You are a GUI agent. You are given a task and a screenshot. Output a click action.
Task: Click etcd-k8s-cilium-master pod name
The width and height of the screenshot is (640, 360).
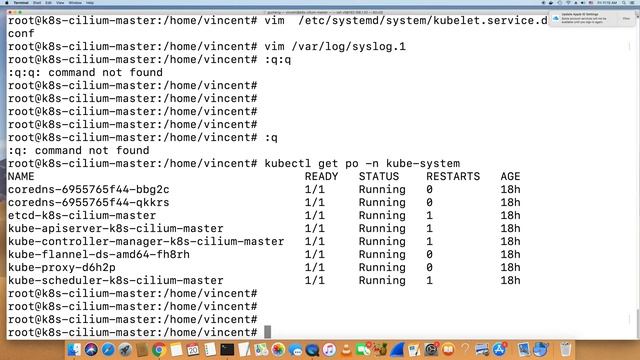point(82,216)
